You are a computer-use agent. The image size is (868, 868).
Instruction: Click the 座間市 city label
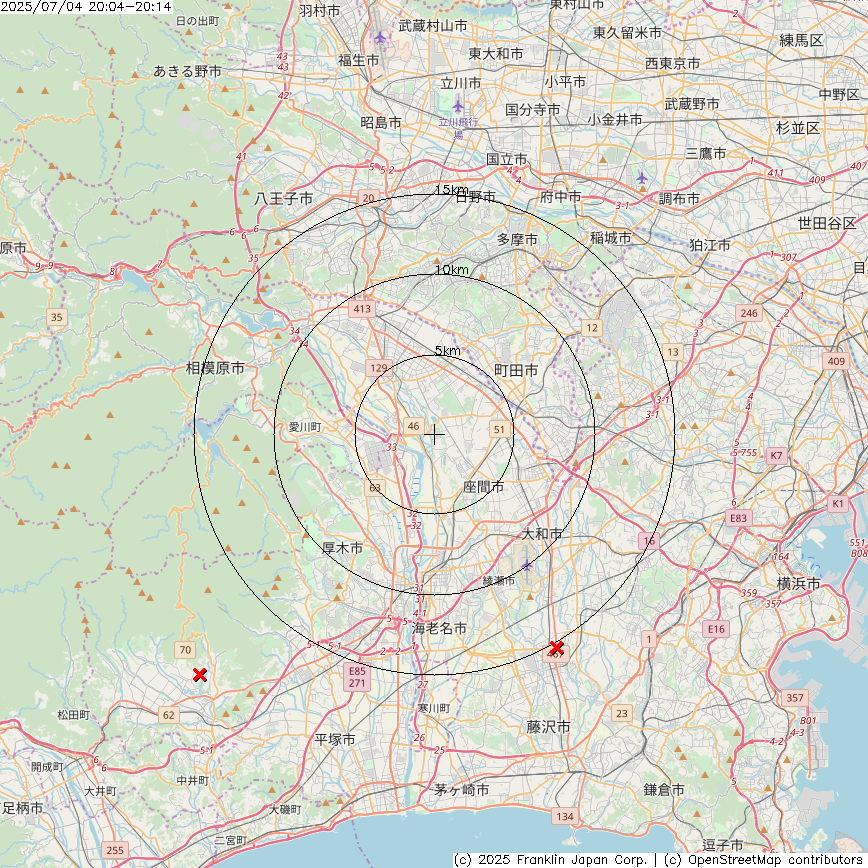click(x=483, y=487)
